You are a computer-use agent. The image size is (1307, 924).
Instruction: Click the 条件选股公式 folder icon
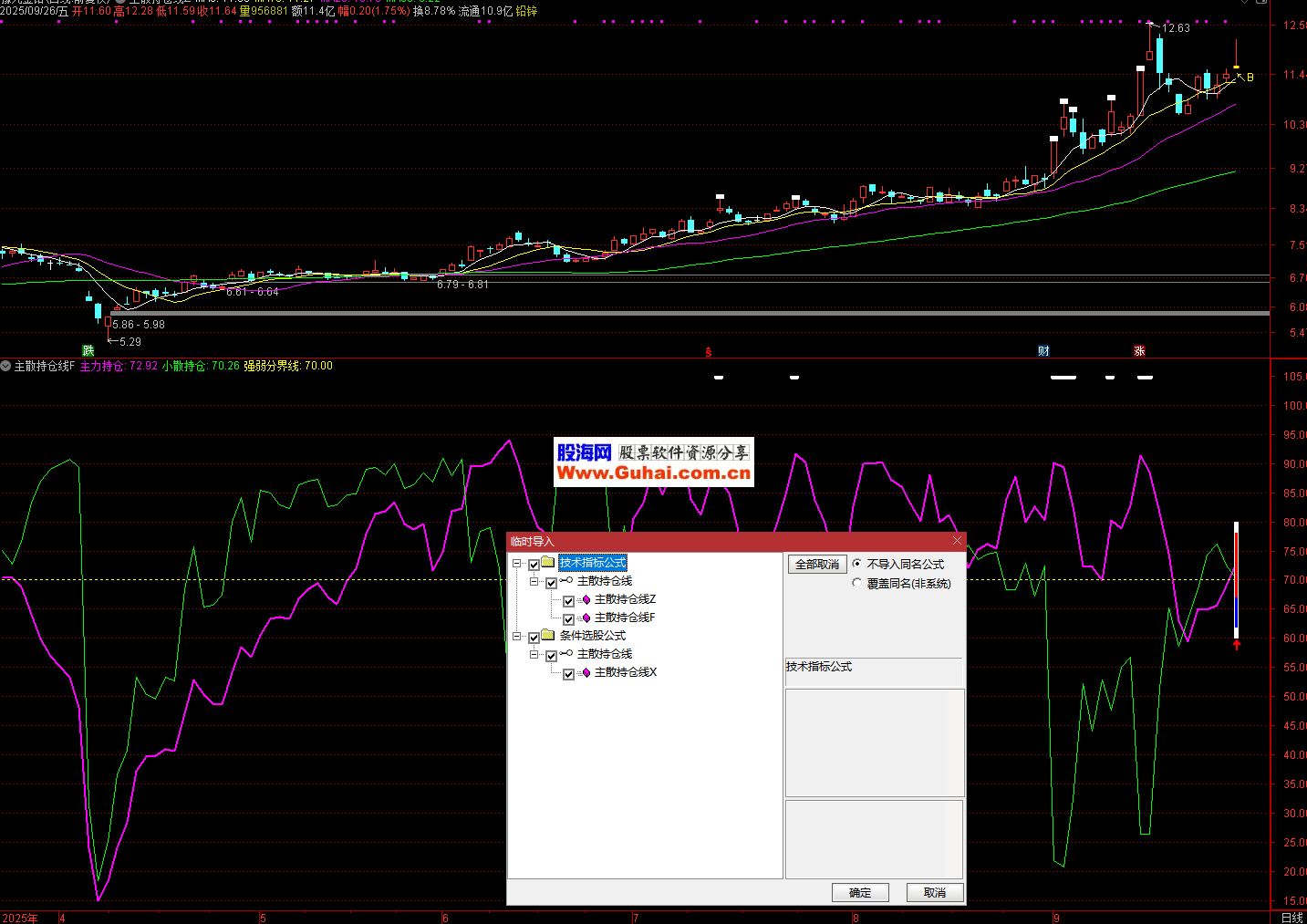pos(548,635)
